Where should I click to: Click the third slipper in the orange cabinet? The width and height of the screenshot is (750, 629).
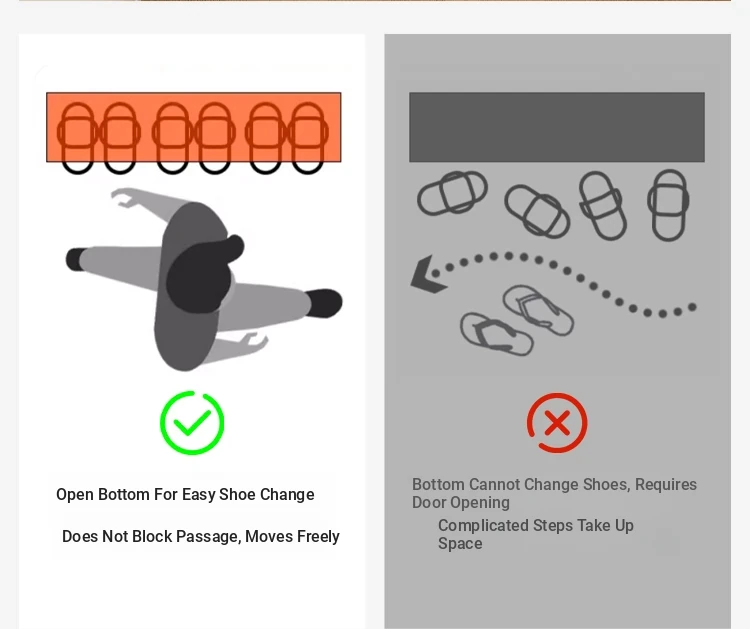(x=172, y=138)
